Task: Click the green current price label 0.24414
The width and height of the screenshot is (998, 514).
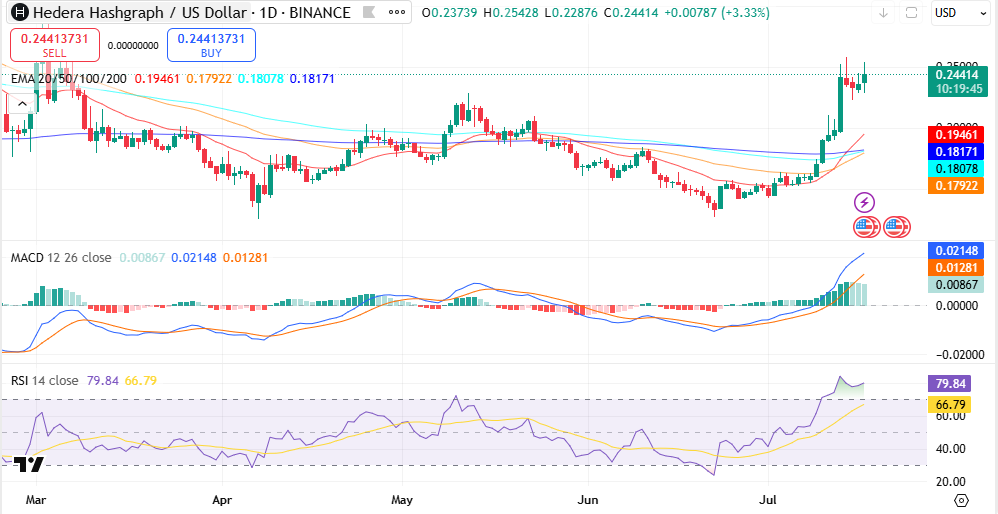Action: (957, 74)
